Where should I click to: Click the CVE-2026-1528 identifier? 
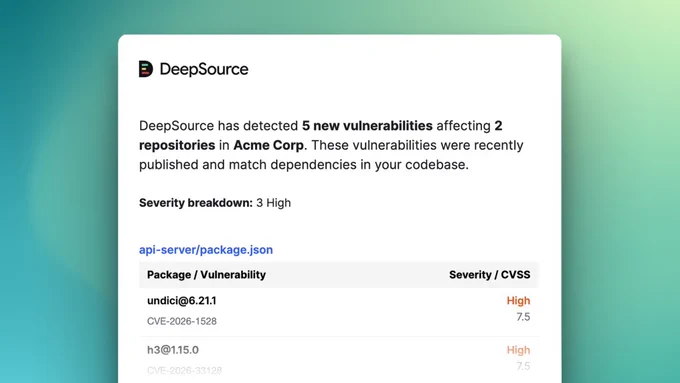[x=182, y=321]
